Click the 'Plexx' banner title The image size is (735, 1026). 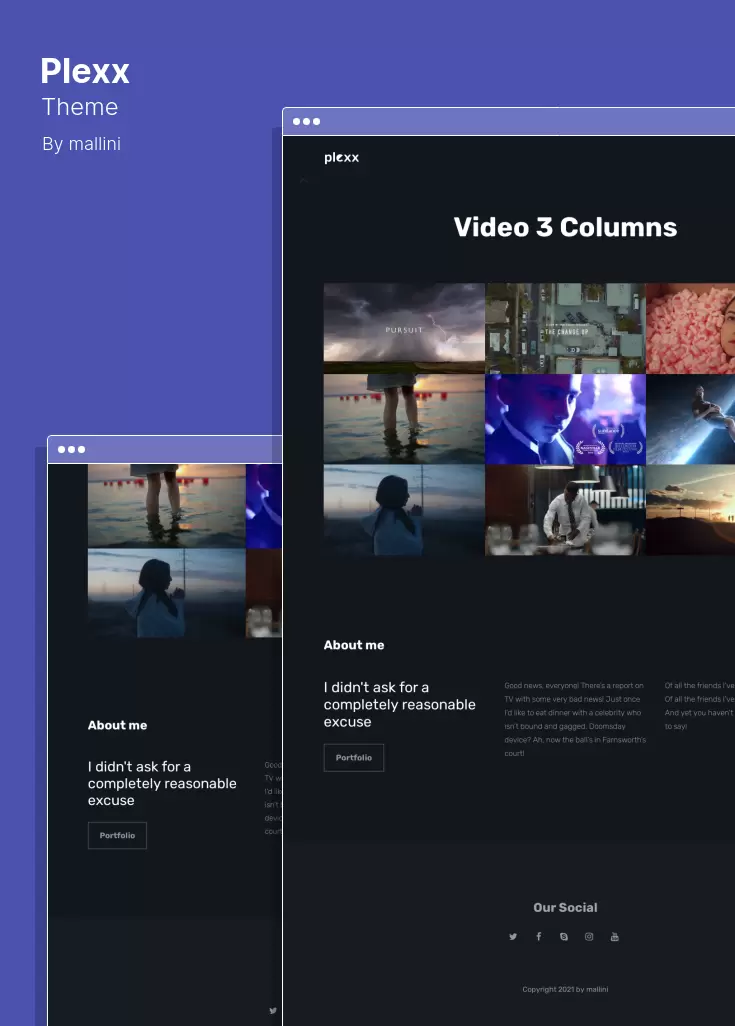click(x=85, y=71)
